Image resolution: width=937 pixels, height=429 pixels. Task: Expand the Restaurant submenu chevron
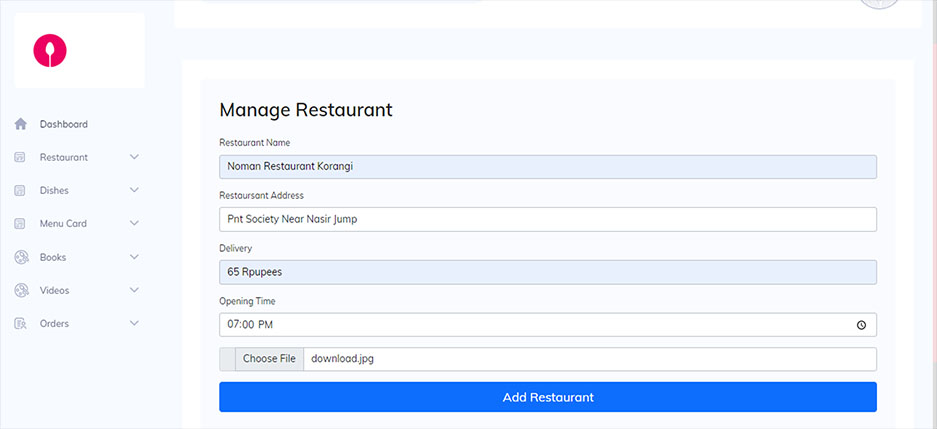click(x=134, y=157)
